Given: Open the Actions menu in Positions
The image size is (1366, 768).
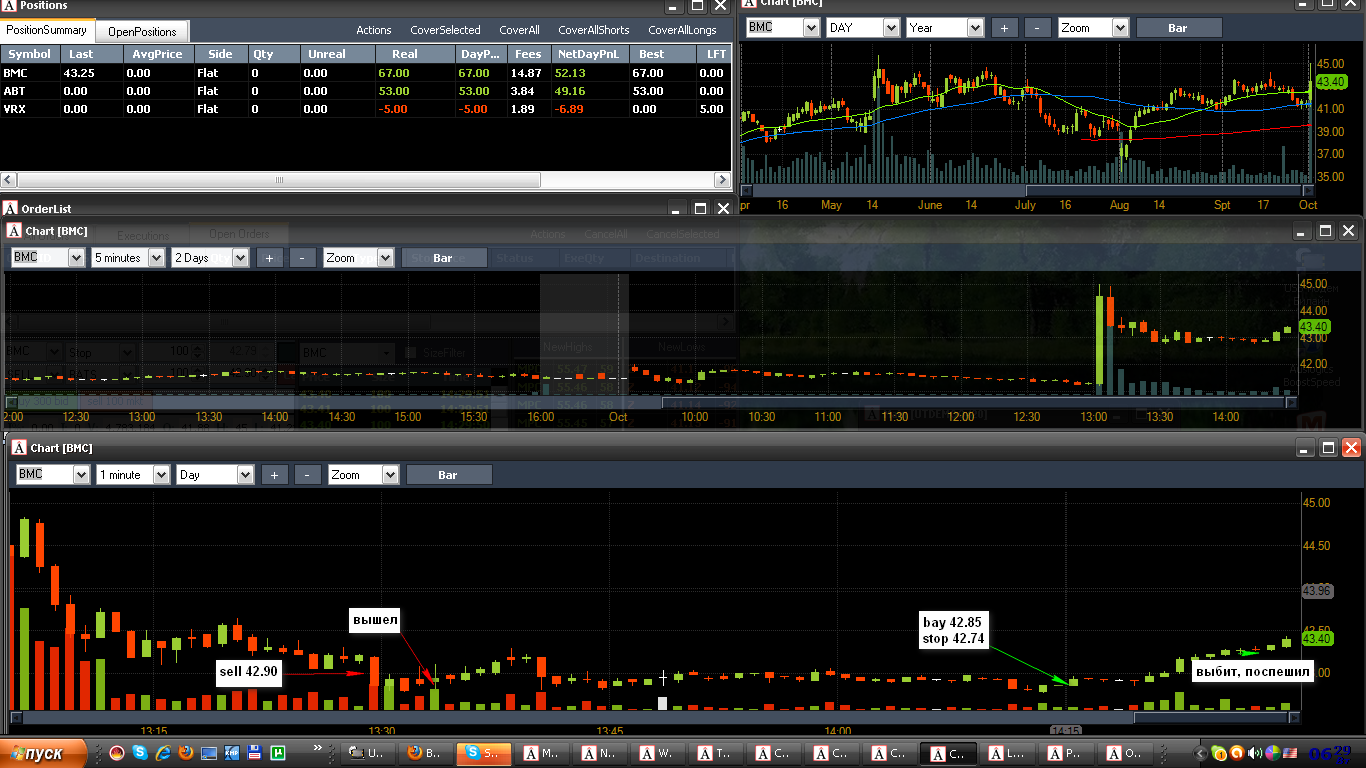Looking at the screenshot, I should click(374, 30).
